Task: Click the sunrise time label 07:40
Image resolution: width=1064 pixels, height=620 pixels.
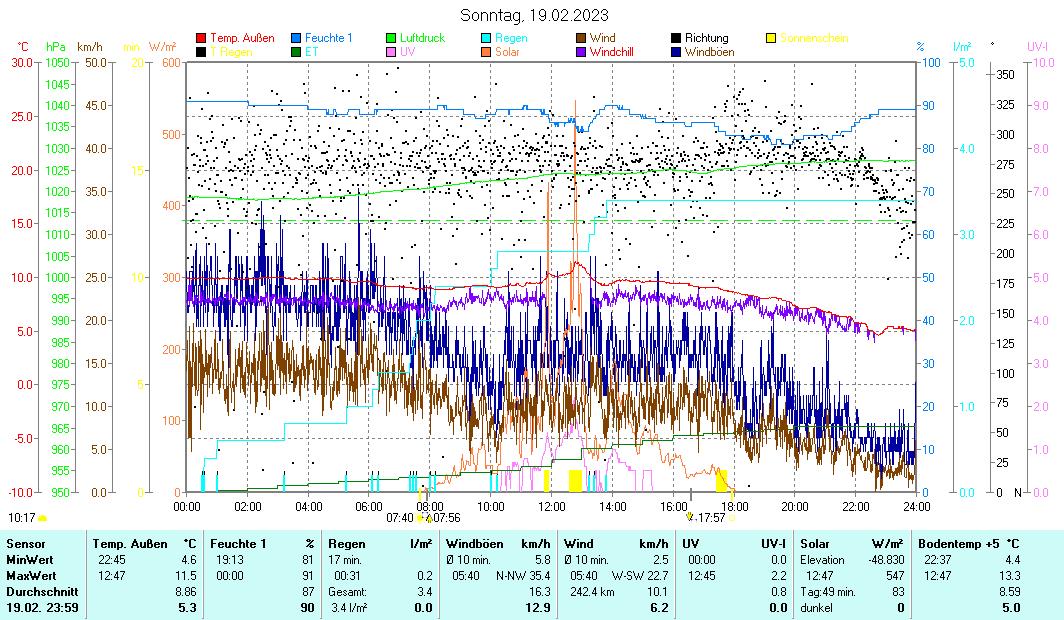Action: tap(399, 518)
